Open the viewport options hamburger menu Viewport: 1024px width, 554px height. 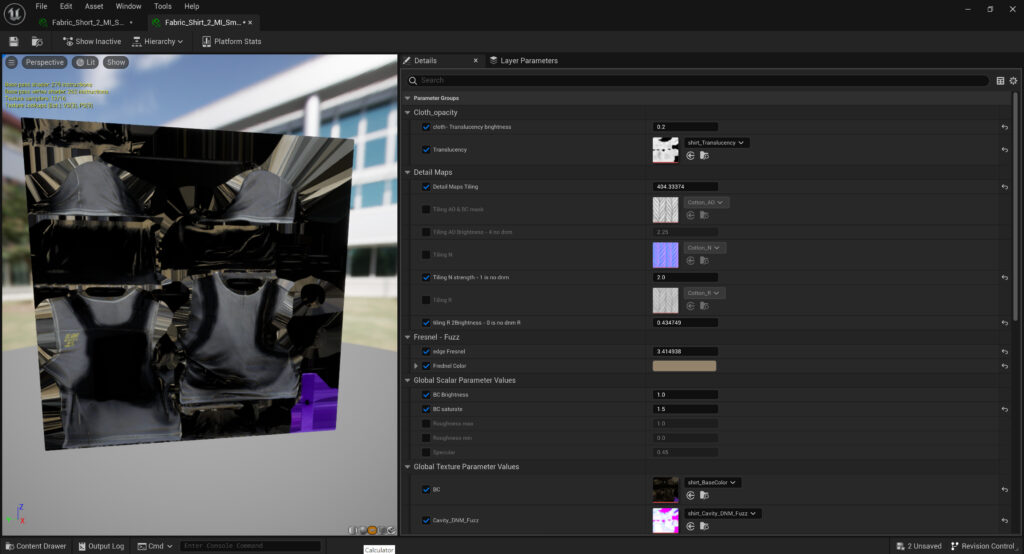pos(11,62)
